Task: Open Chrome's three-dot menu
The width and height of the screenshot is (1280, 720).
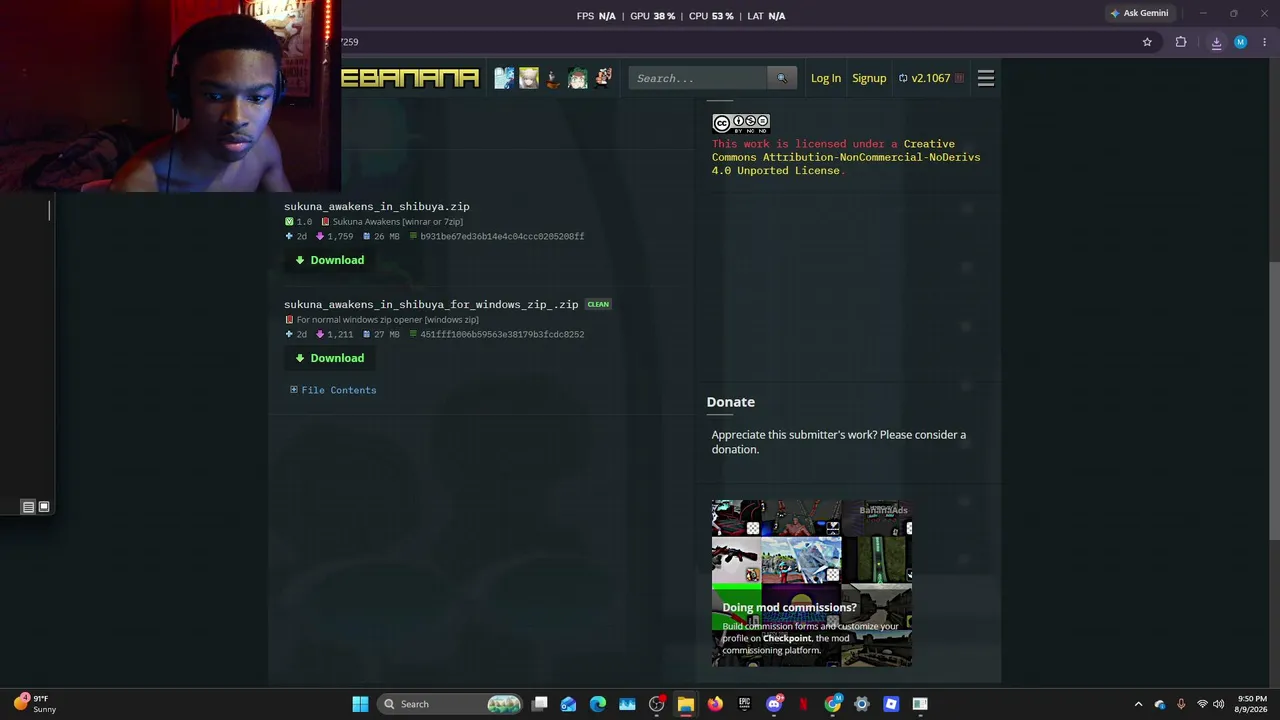Action: (x=1264, y=42)
